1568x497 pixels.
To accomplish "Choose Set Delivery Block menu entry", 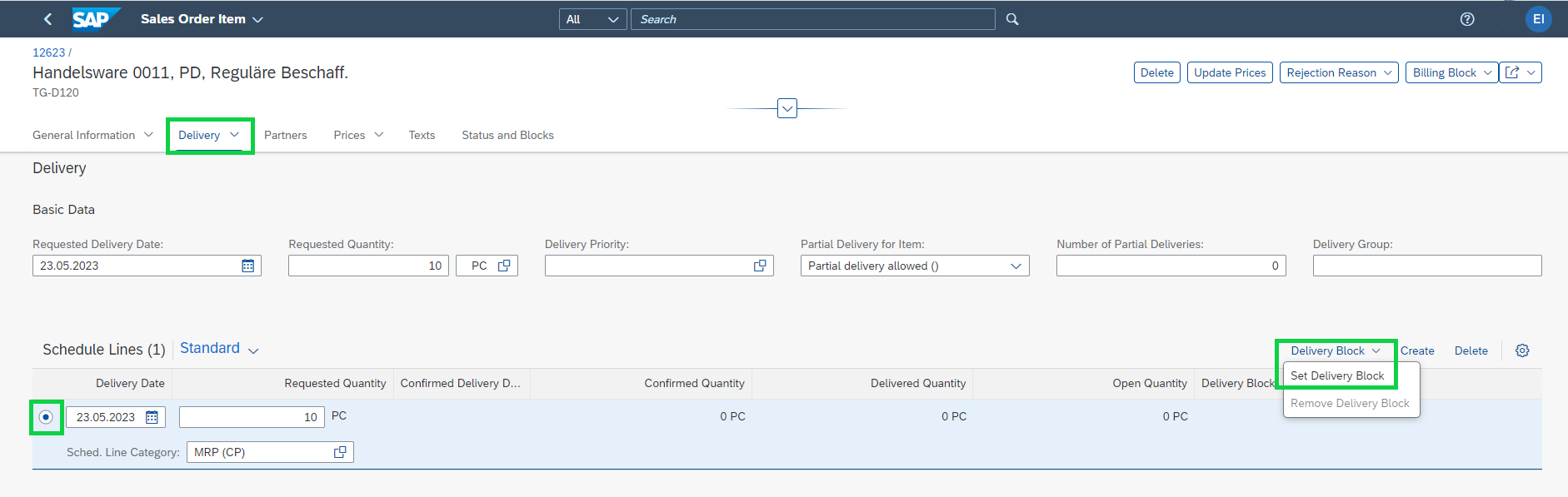I will tap(1337, 375).
